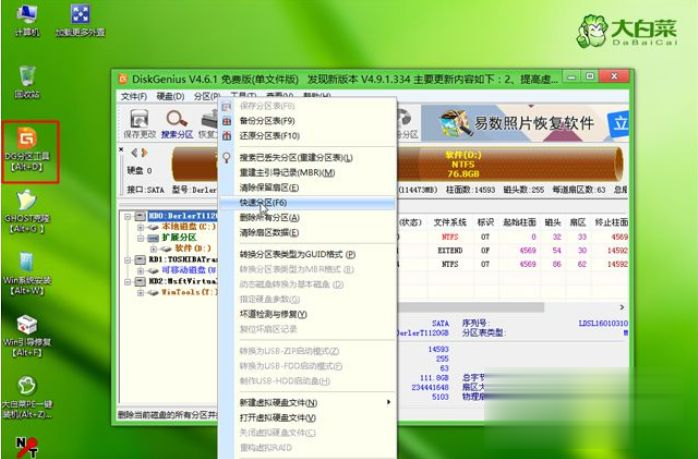This screenshot has height=459, width=698.
Task: Open the computer desktop icon
Action: pyautogui.click(x=27, y=20)
